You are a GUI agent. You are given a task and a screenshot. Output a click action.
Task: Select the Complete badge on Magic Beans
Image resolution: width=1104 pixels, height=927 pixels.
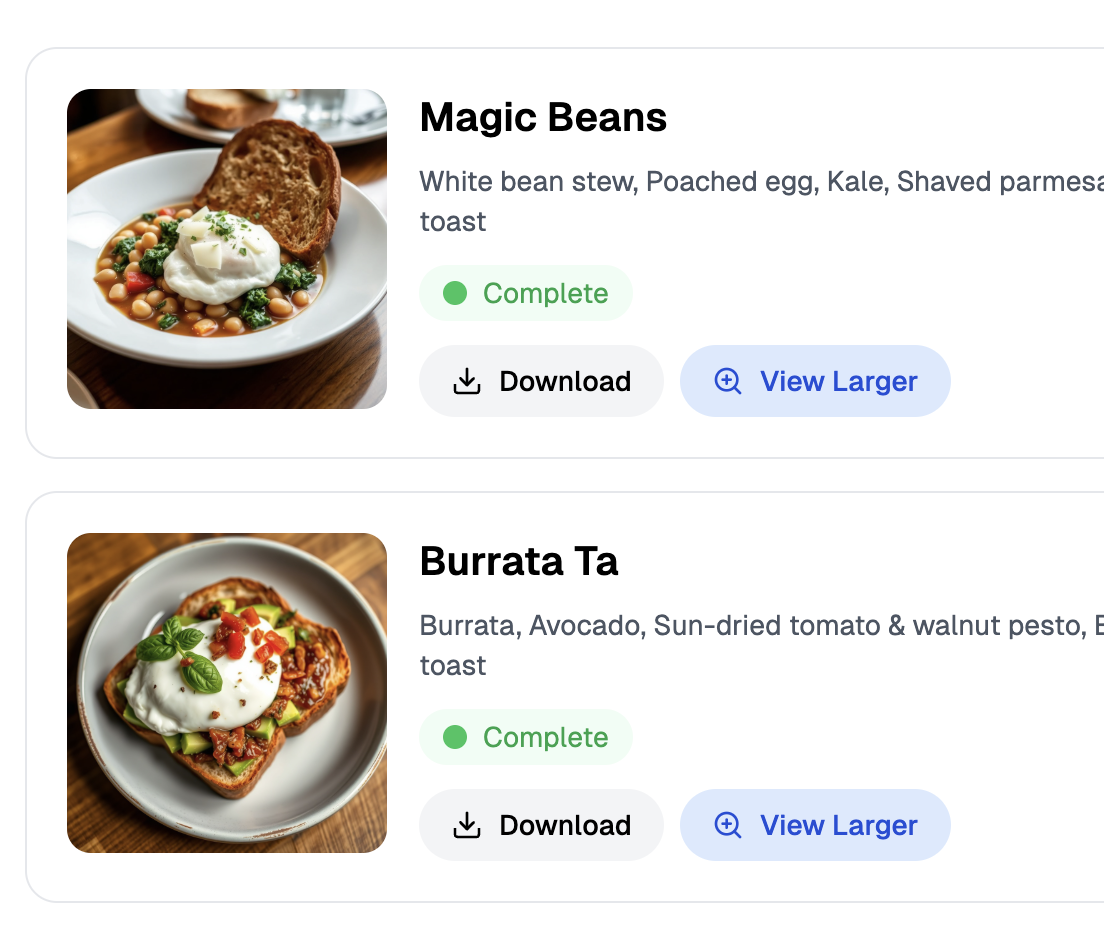coord(526,293)
